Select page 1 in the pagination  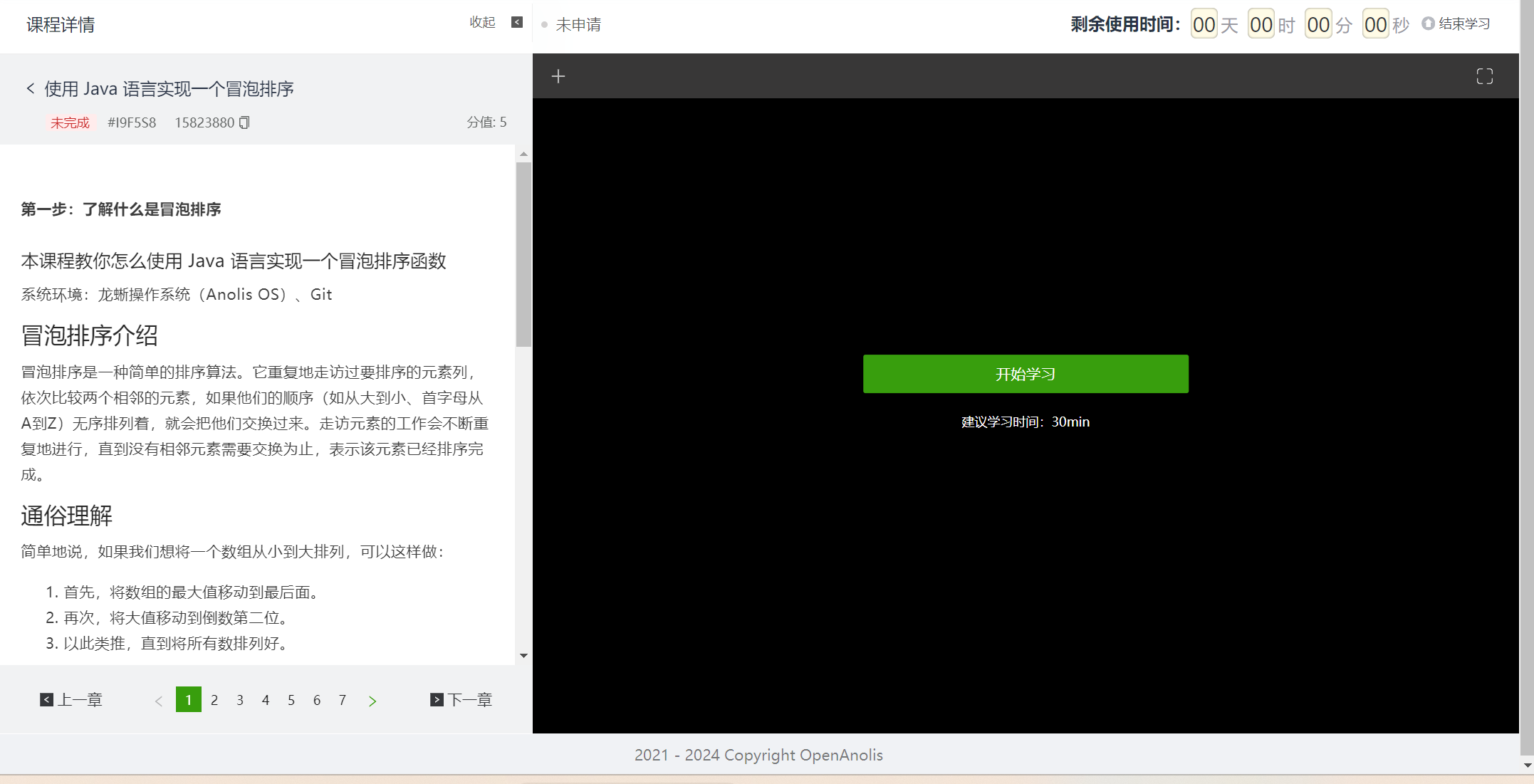[x=189, y=700]
